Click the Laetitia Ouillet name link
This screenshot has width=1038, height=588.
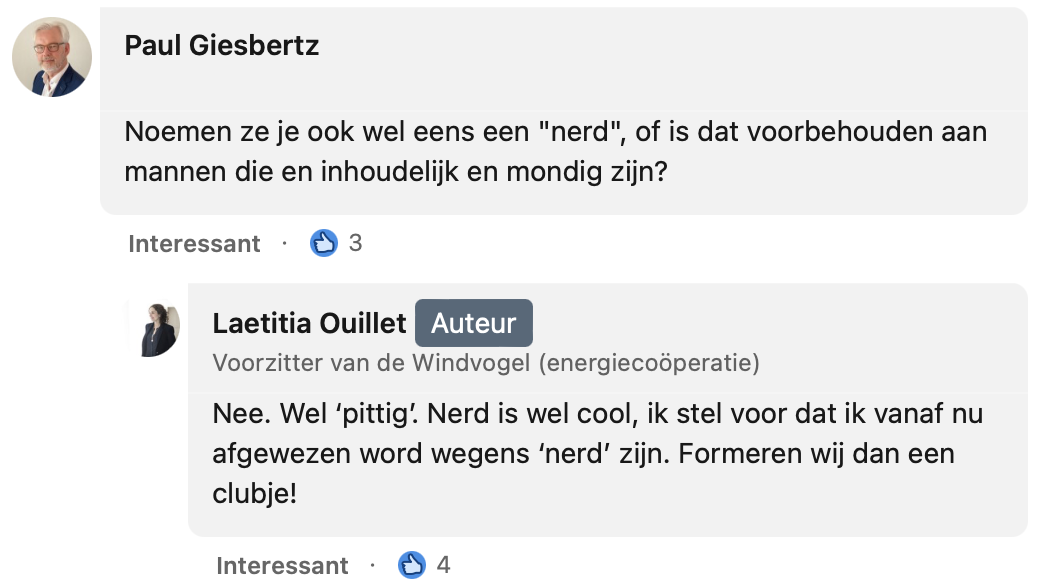click(310, 323)
